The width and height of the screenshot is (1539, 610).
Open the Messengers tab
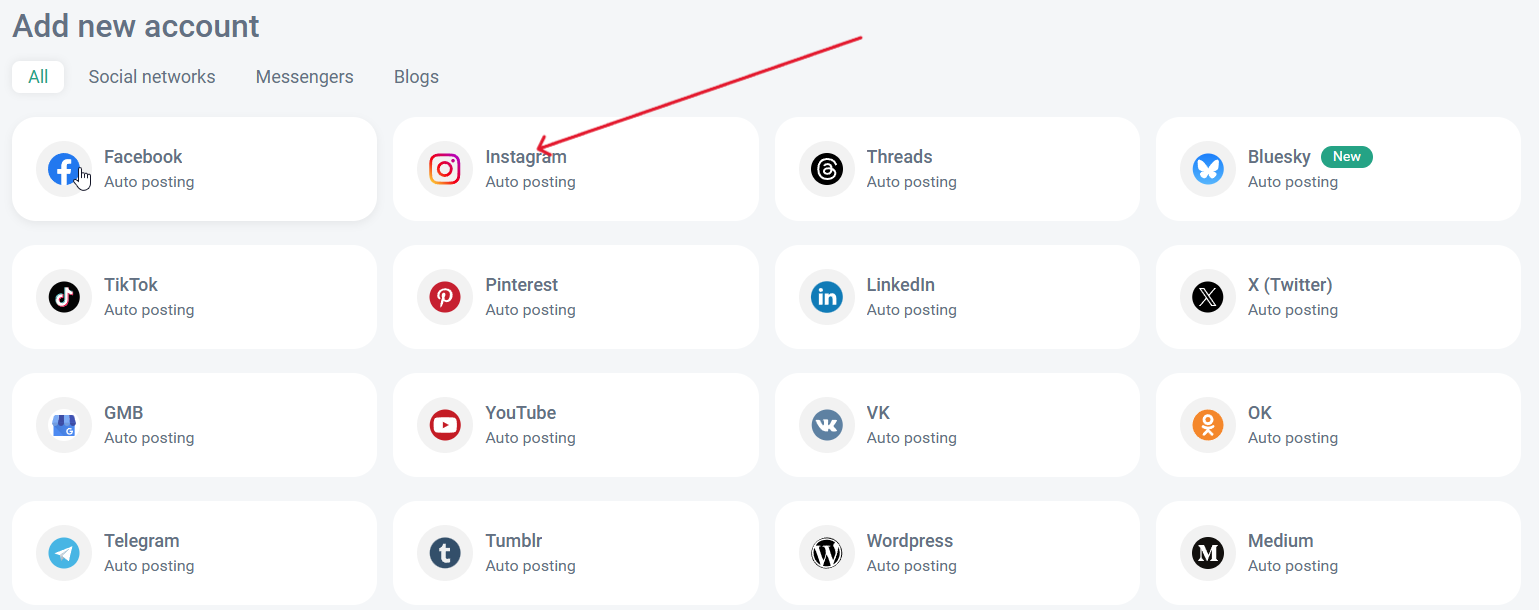(304, 77)
